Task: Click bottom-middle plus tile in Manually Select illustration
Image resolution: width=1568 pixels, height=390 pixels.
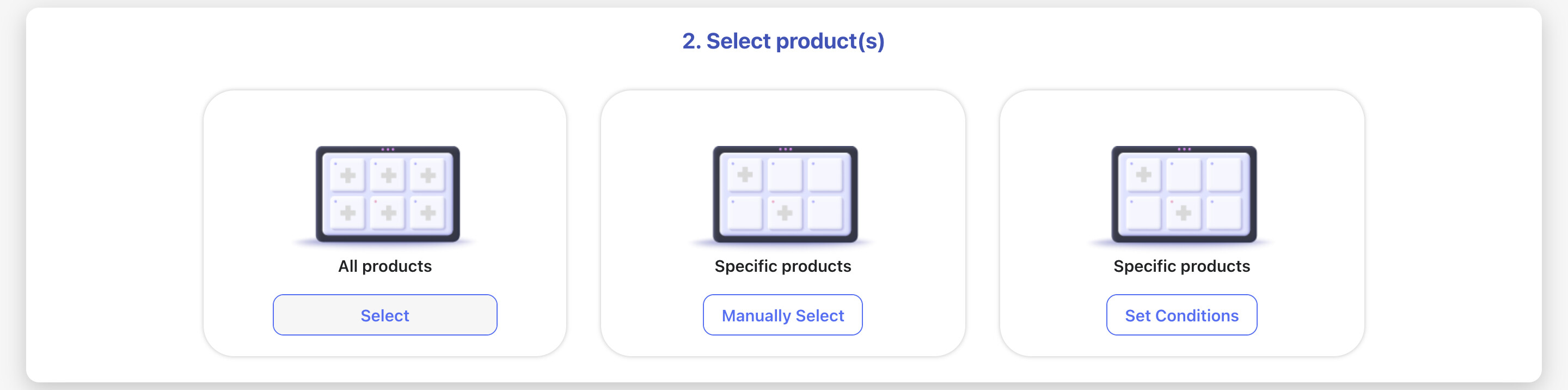Action: (x=785, y=212)
